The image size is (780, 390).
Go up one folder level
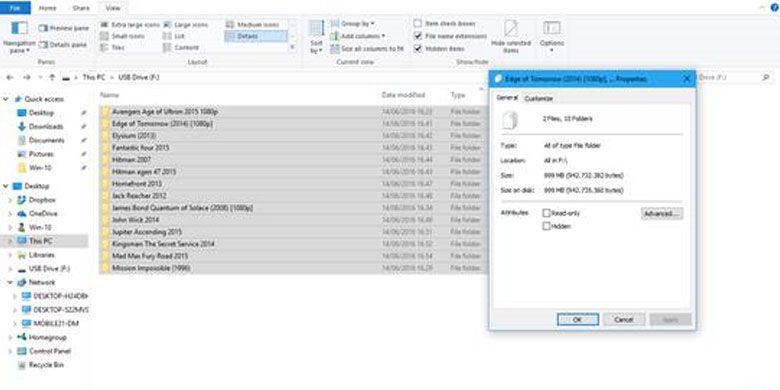52,78
